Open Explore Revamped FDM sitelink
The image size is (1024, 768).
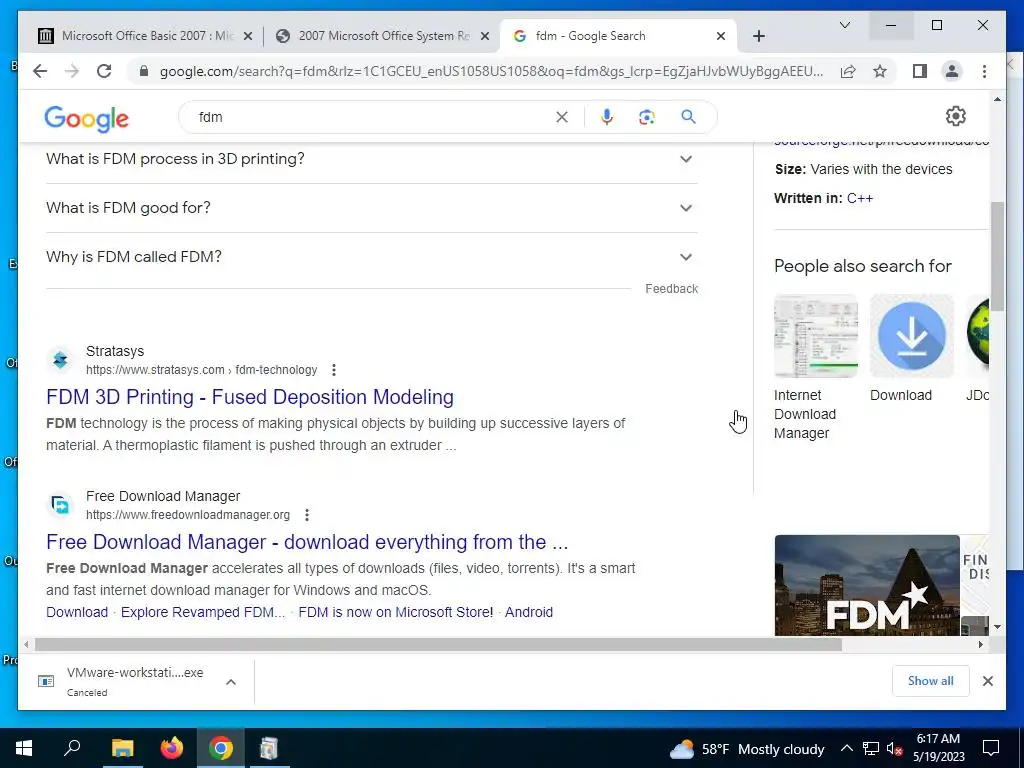(203, 613)
